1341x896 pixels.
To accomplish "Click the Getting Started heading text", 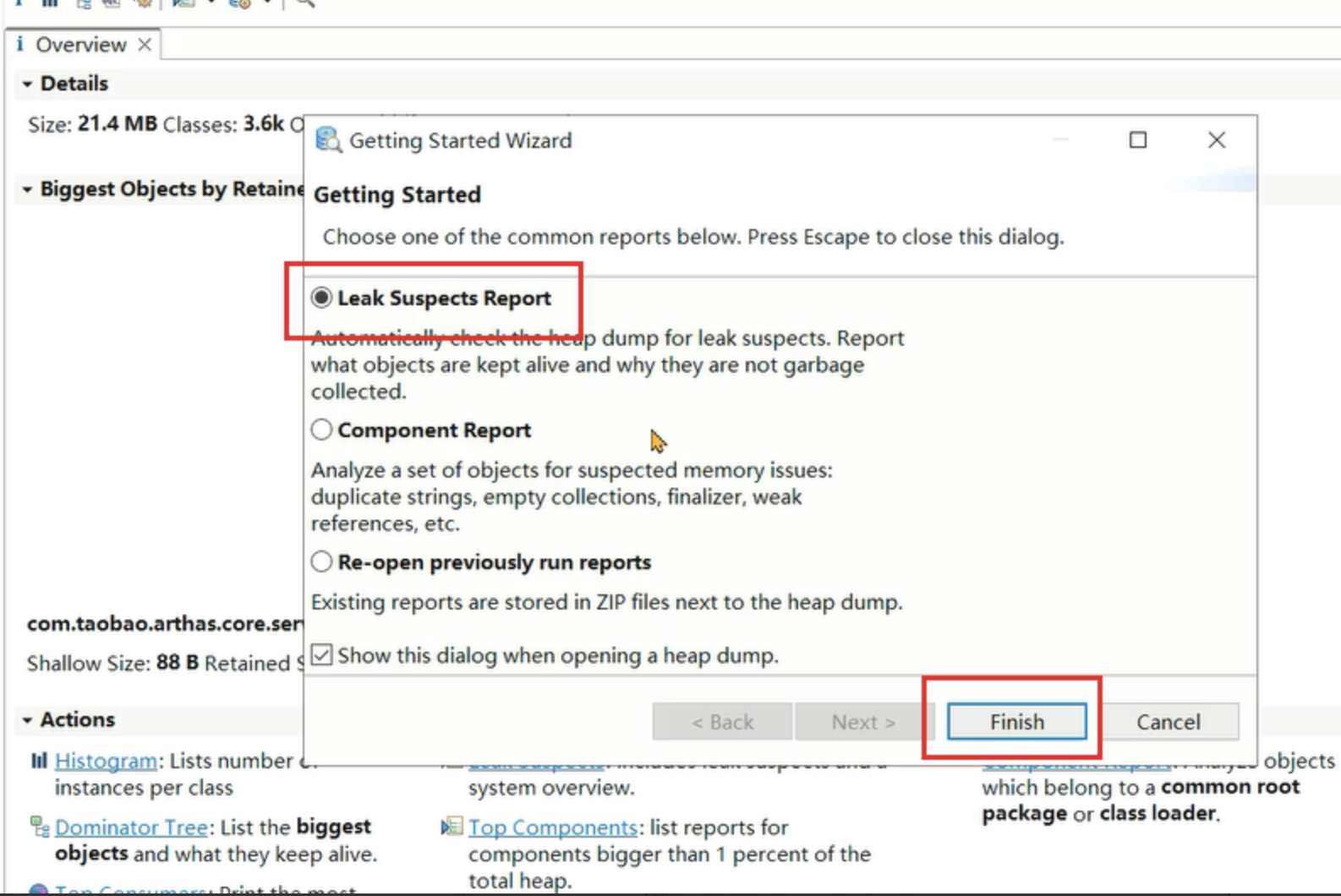I will click(397, 194).
